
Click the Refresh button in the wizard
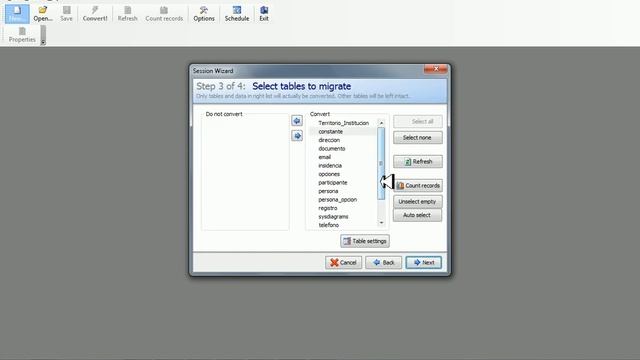(418, 162)
